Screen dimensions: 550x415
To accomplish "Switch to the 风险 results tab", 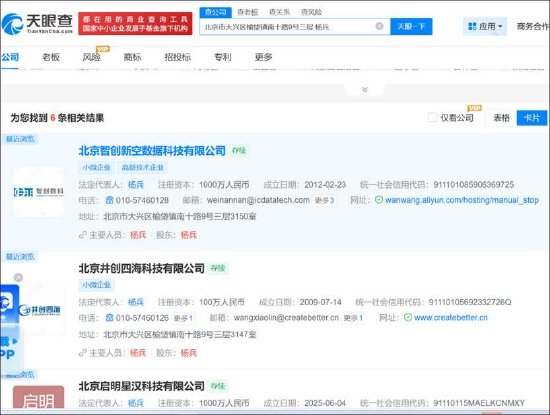I will click(92, 57).
